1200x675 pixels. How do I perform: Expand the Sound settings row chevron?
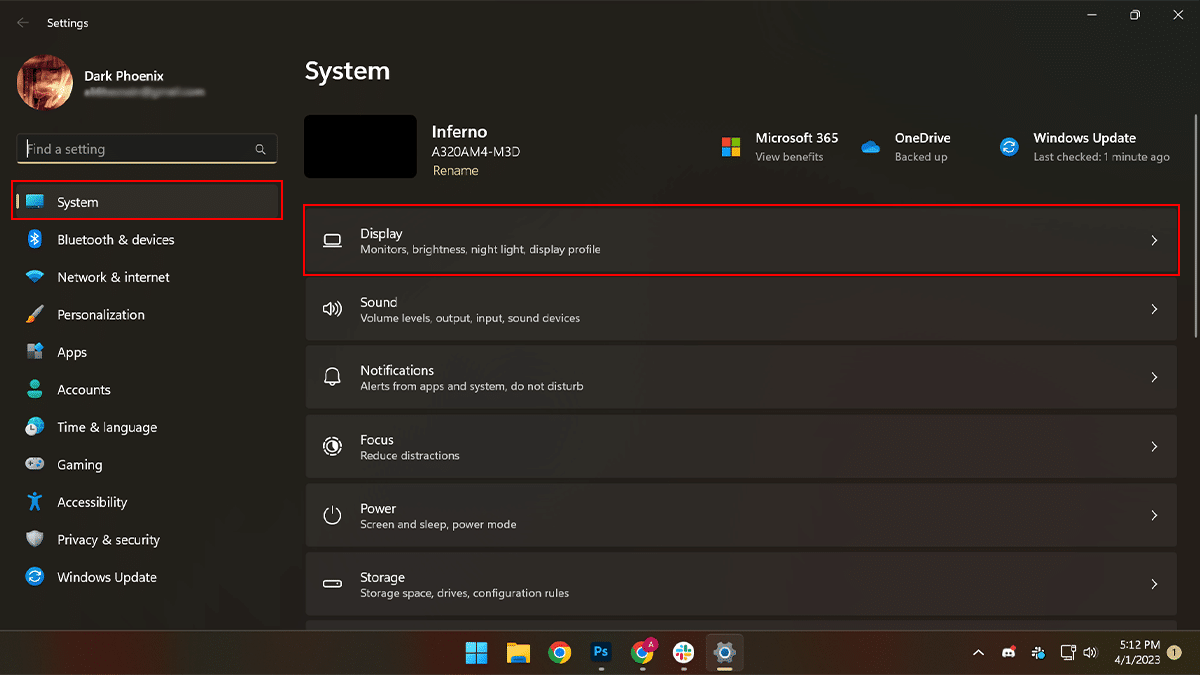tap(1154, 309)
